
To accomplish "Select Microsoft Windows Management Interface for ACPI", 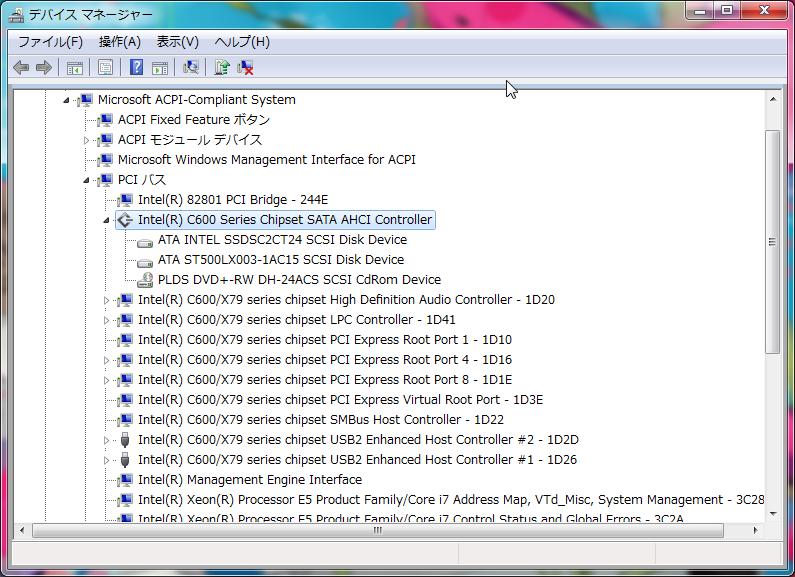I will pos(267,160).
